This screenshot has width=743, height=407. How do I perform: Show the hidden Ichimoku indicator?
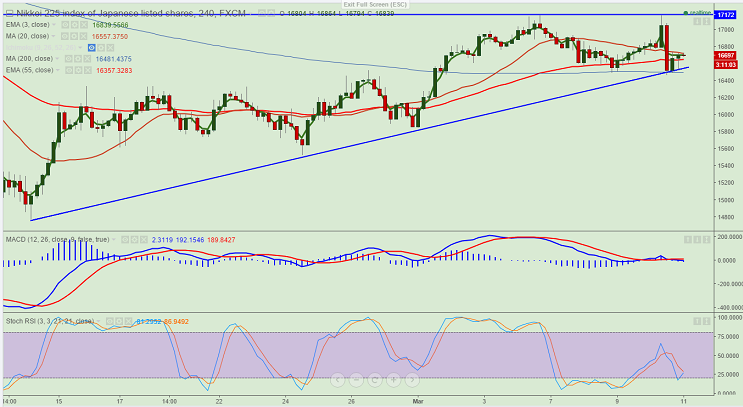click(91, 48)
